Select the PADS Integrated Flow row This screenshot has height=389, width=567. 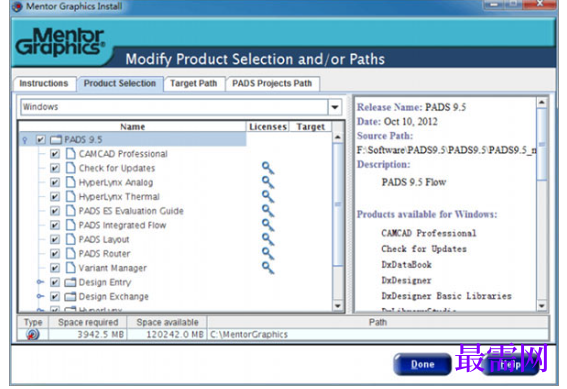point(122,225)
